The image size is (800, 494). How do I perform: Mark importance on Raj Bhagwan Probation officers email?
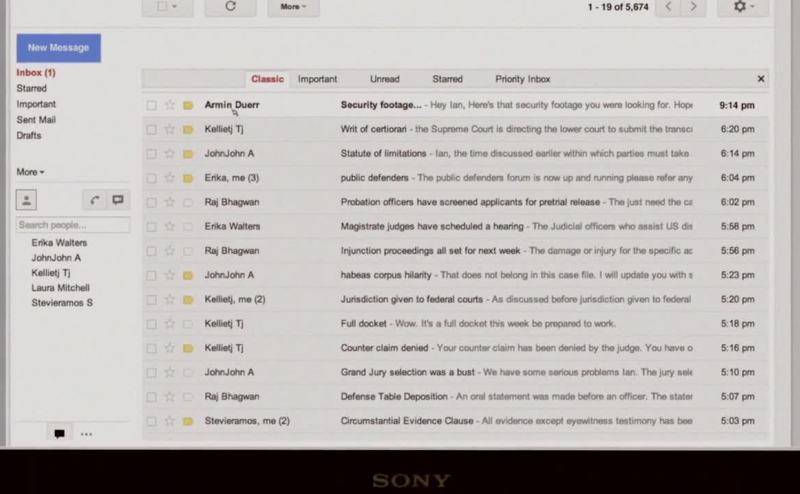pyautogui.click(x=187, y=202)
